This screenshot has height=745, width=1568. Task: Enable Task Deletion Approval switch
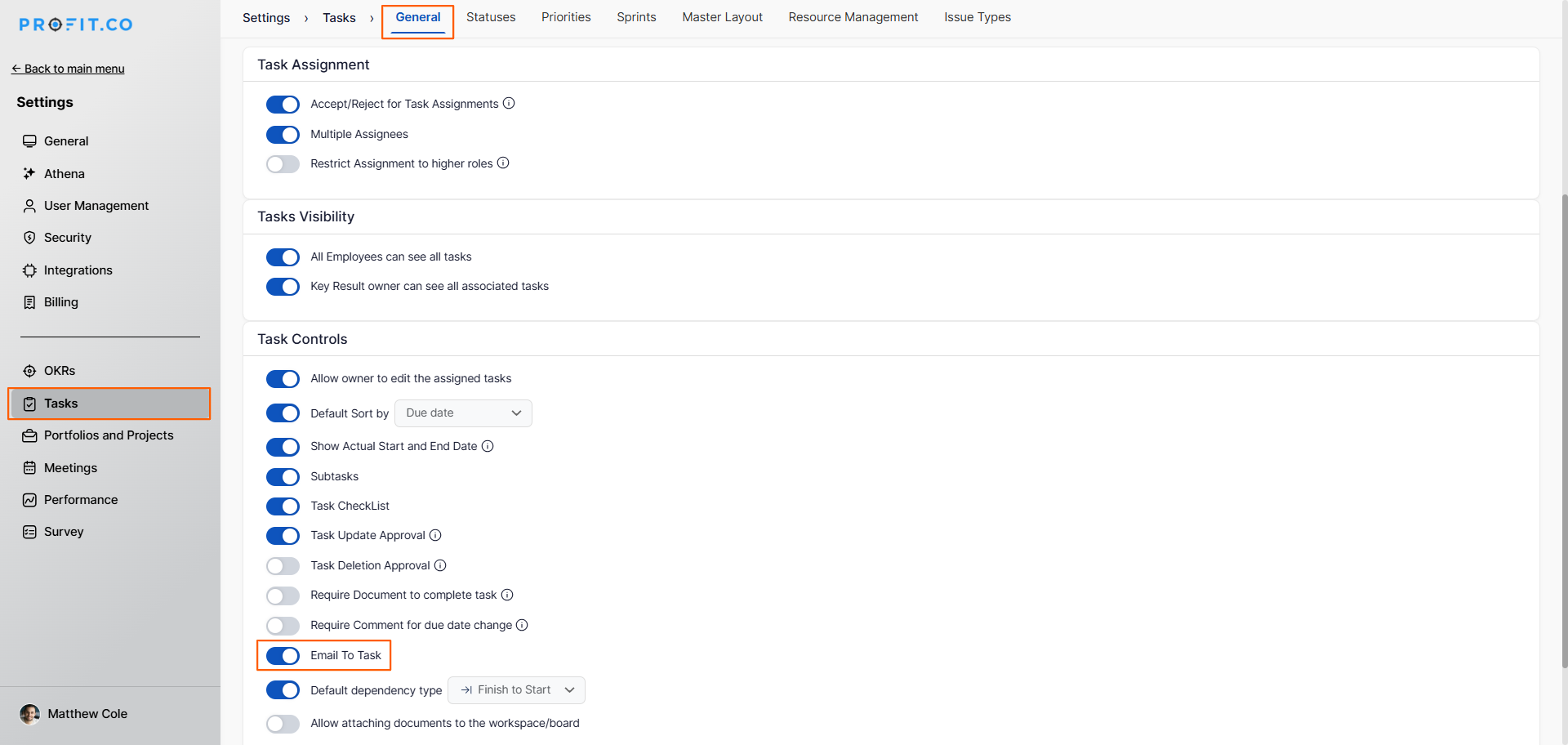point(283,566)
